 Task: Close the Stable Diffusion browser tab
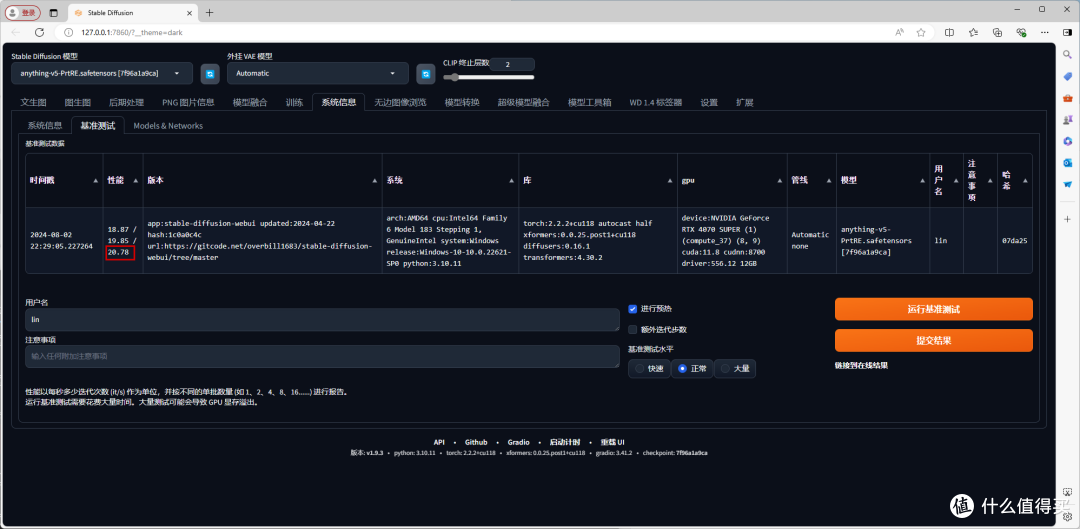pyautogui.click(x=191, y=12)
